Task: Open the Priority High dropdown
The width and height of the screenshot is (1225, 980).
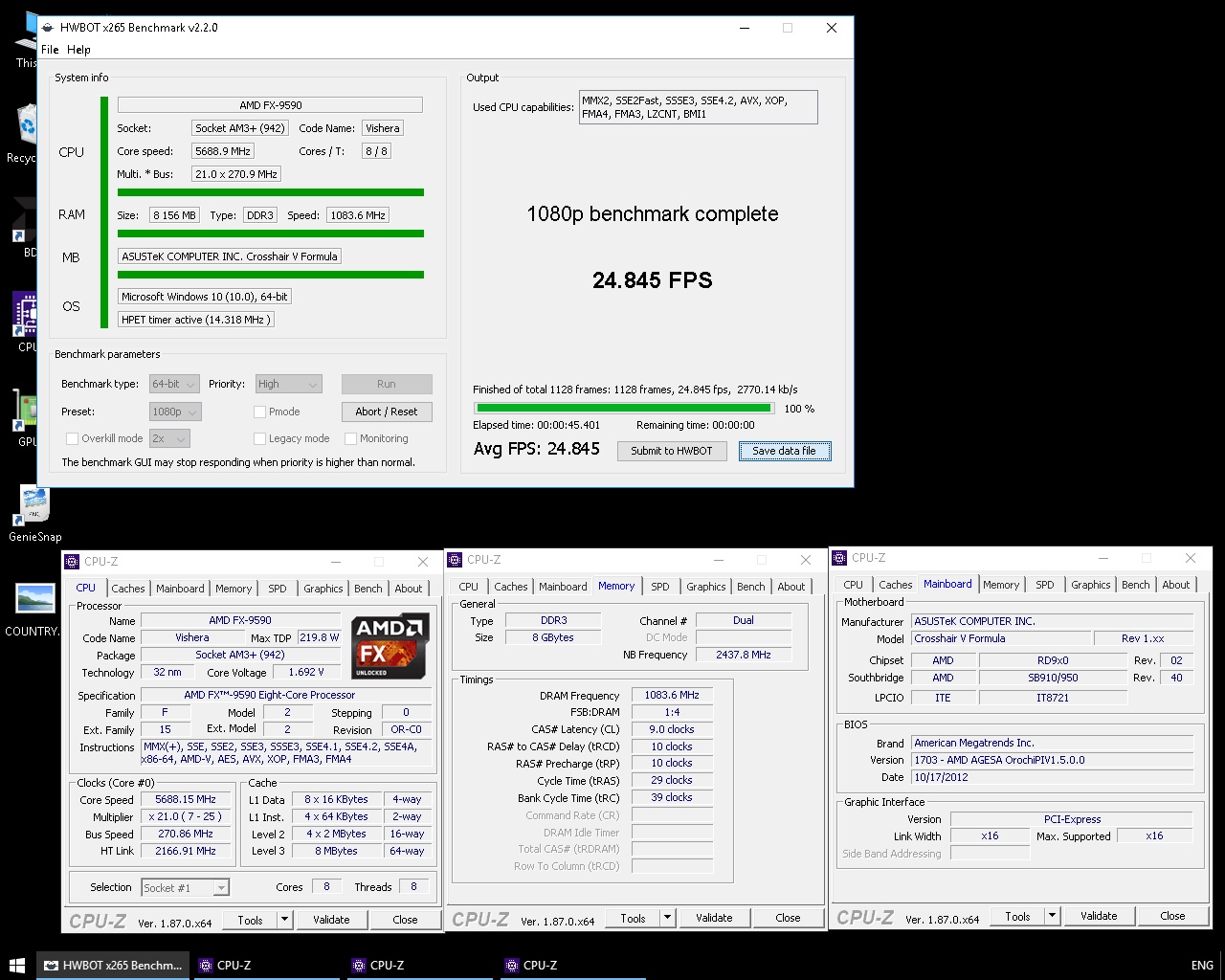Action: pos(288,384)
